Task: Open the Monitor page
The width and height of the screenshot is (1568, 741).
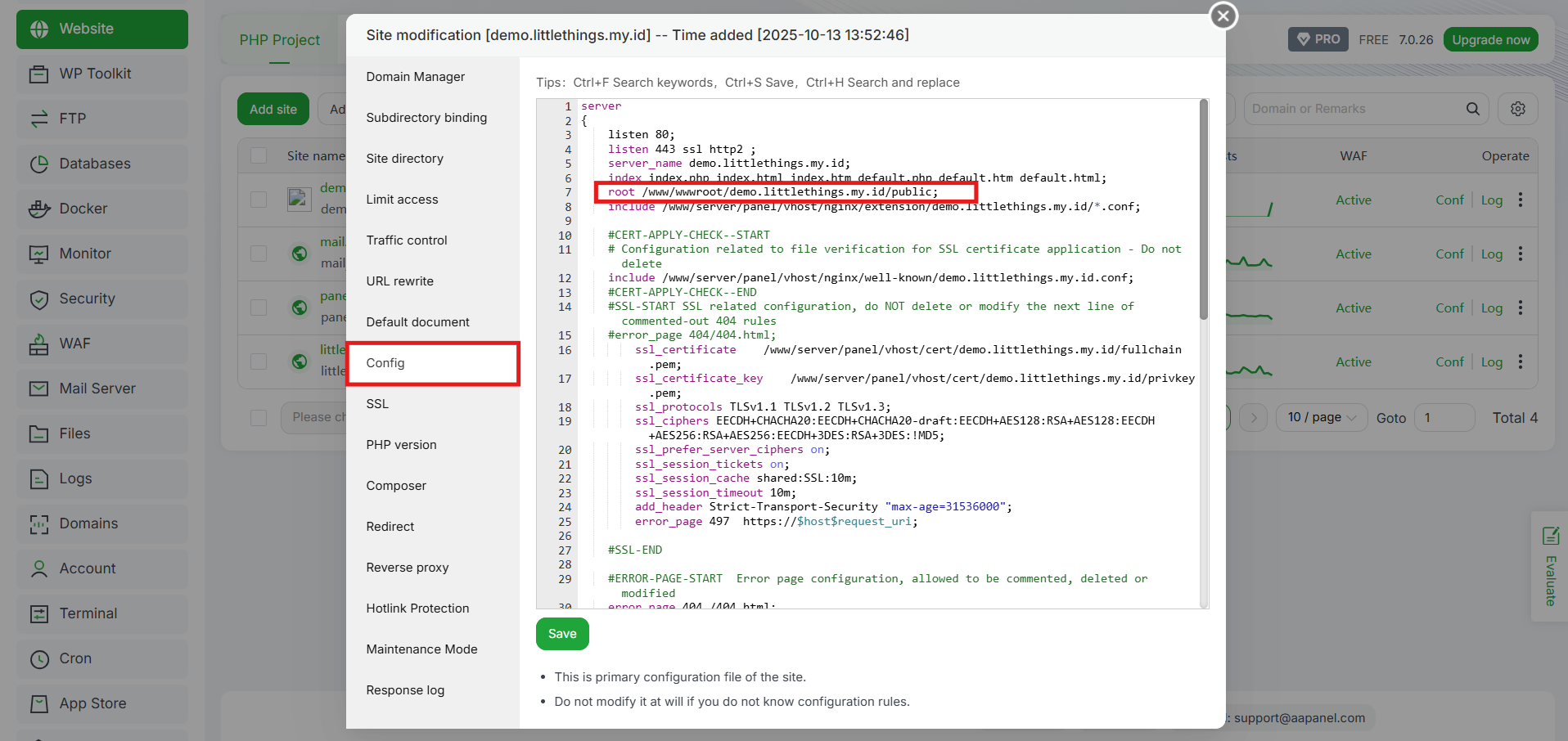Action: click(x=102, y=254)
